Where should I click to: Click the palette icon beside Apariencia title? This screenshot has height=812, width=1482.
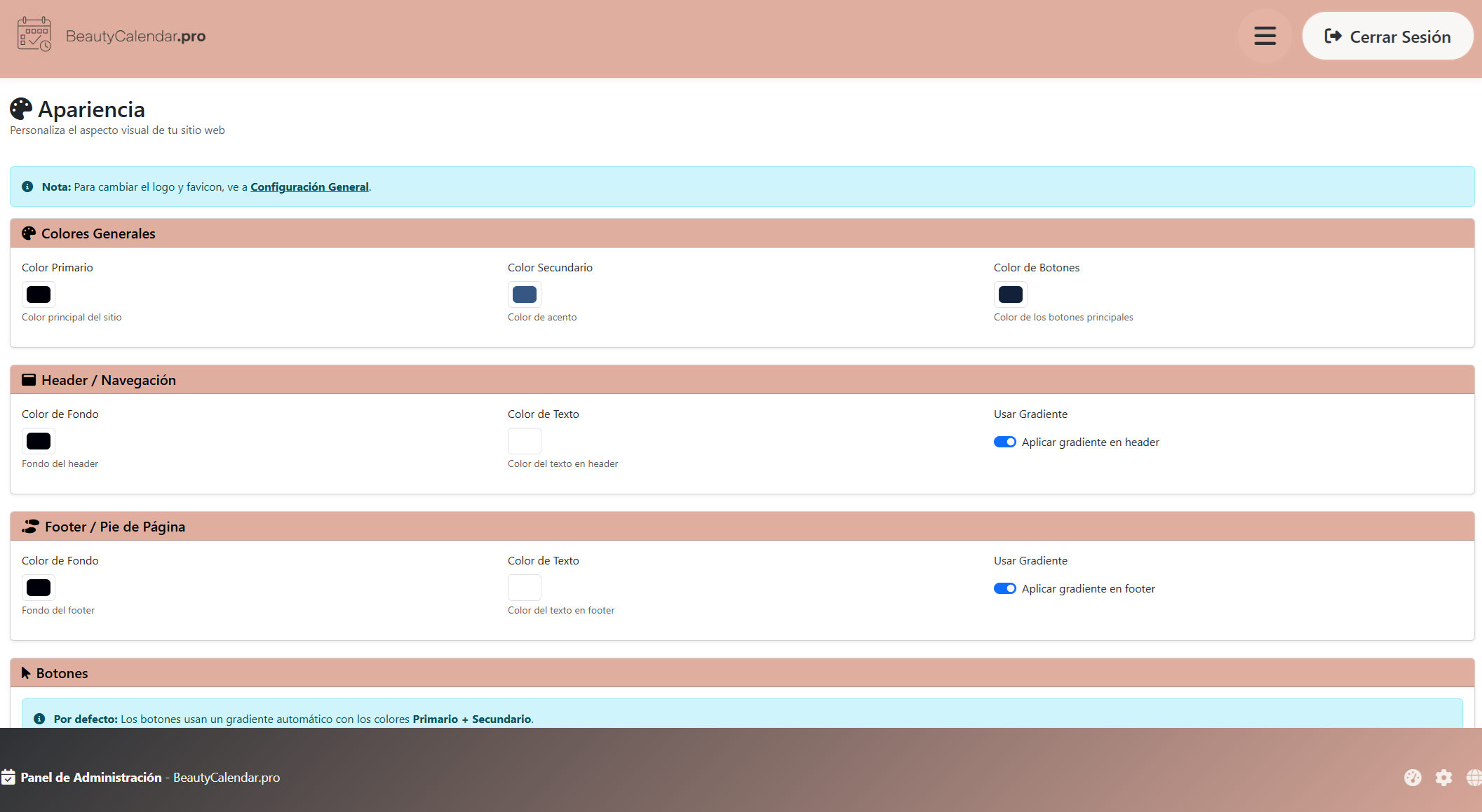(21, 109)
